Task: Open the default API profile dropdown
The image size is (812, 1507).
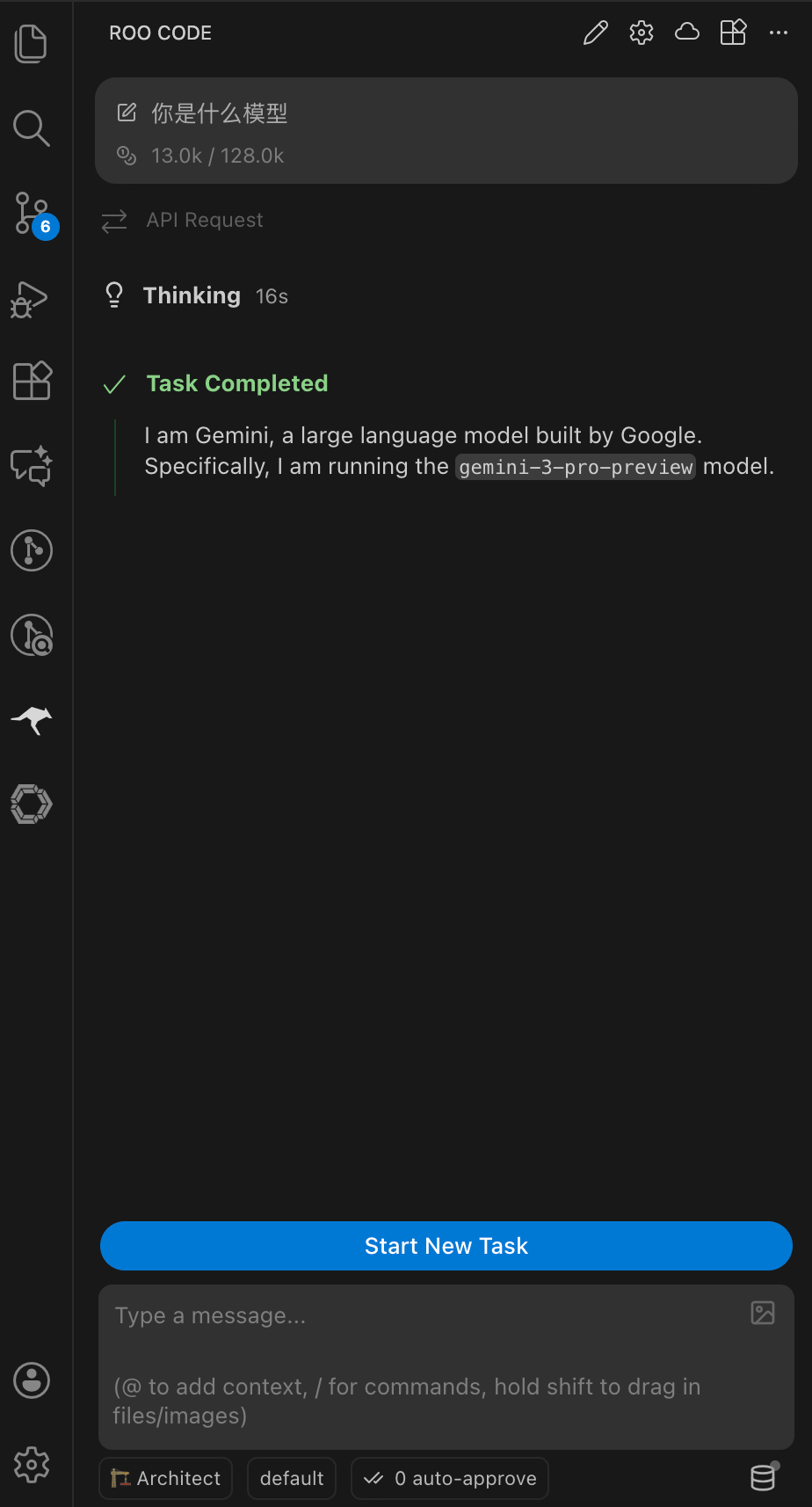Action: 292,1478
